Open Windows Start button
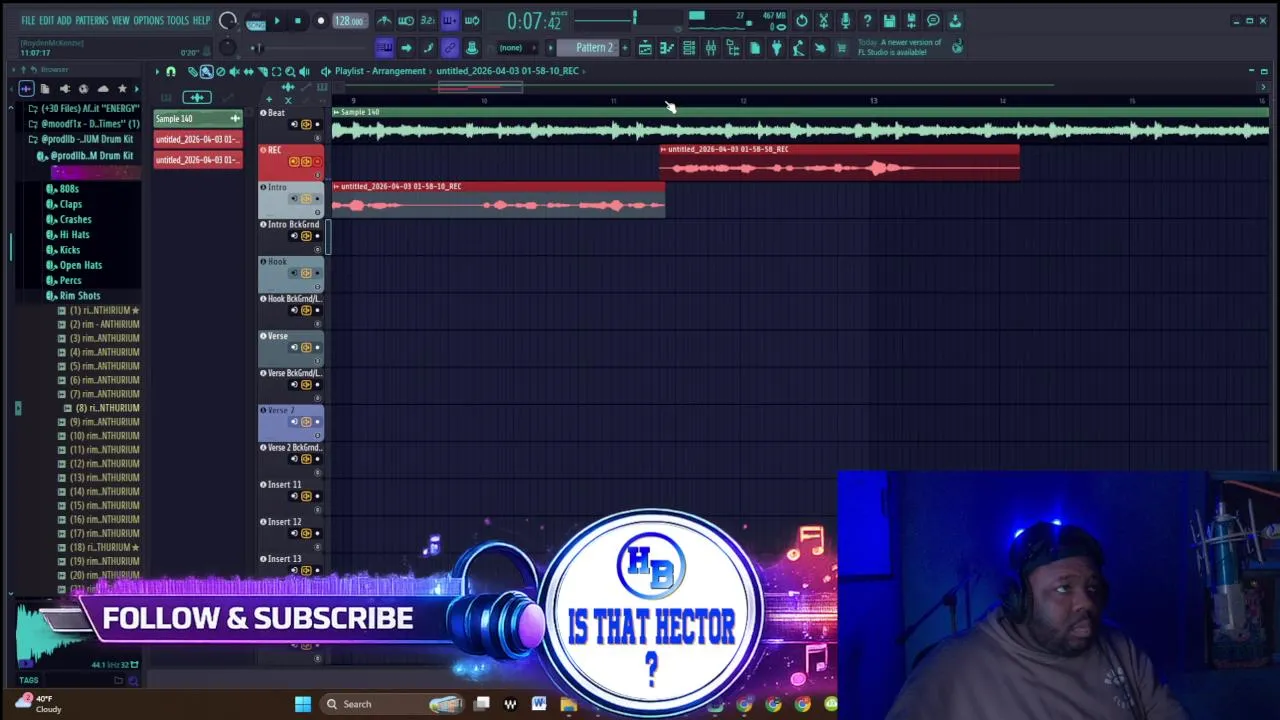Screen dimensions: 1280x720 [303, 704]
